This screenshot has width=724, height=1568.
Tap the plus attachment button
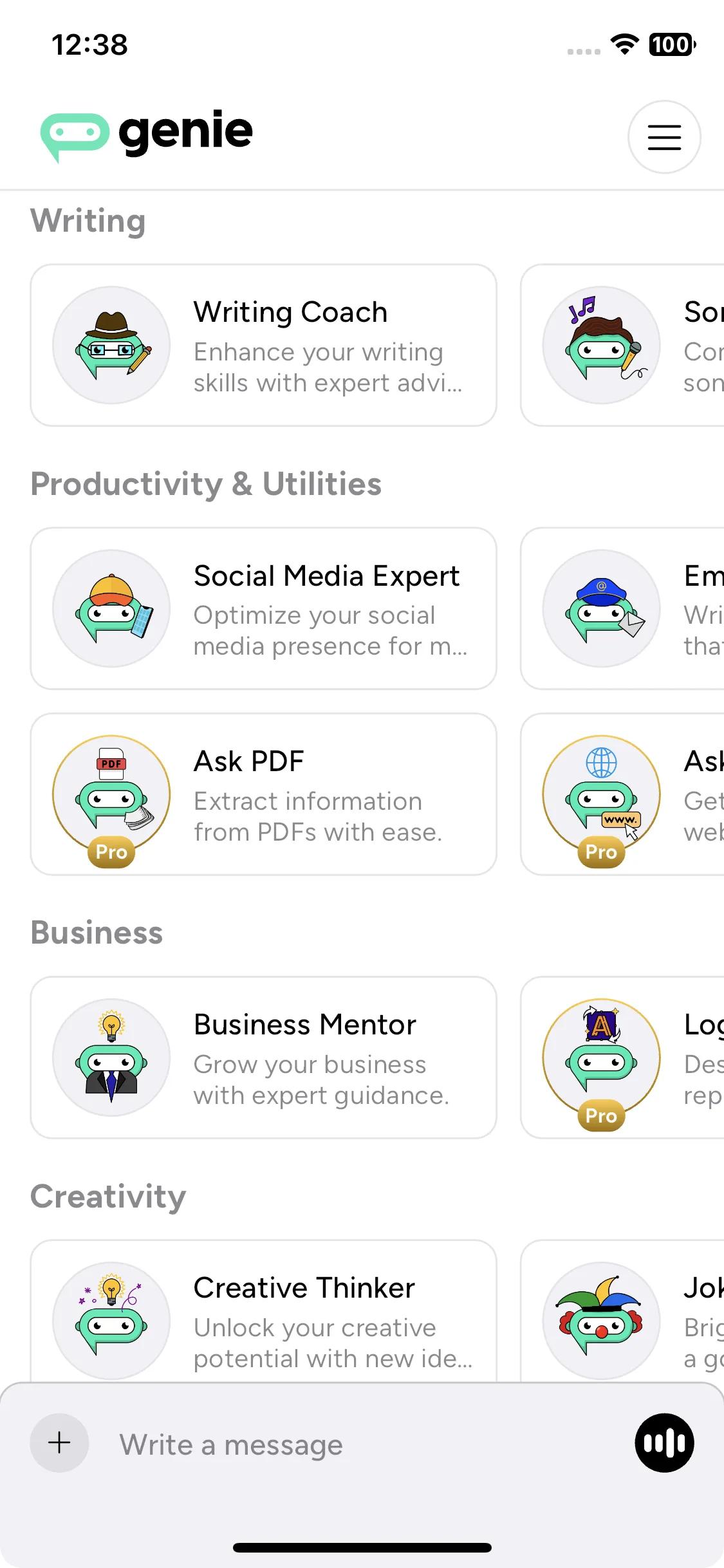pos(59,1442)
